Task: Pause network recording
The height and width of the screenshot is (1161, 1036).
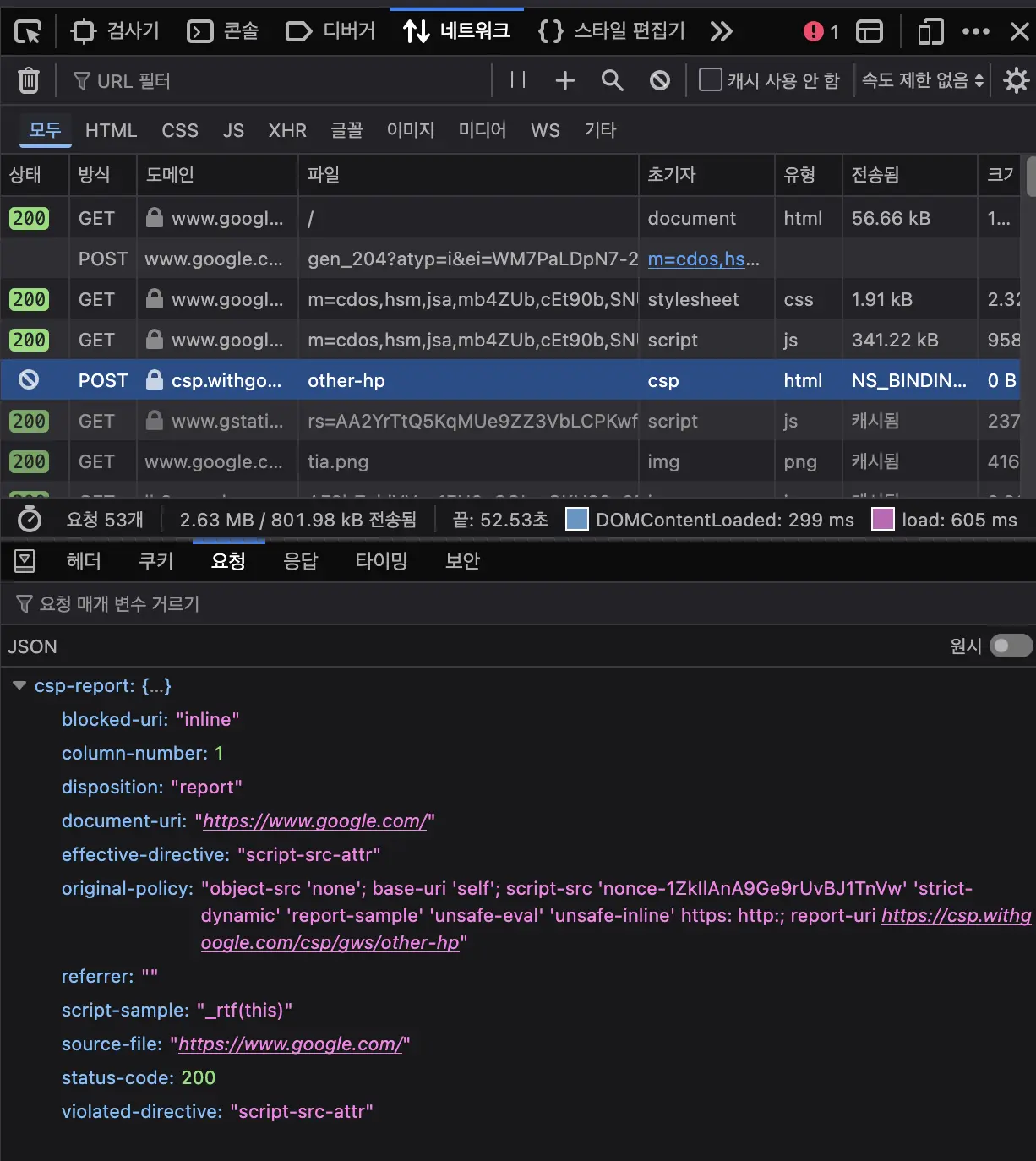Action: point(518,80)
